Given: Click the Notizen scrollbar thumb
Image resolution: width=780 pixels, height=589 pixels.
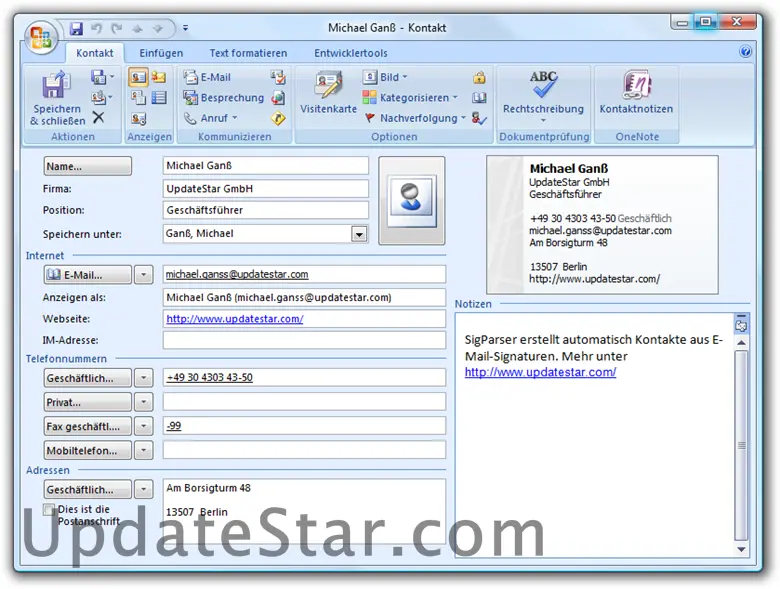Looking at the screenshot, I should [x=741, y=445].
